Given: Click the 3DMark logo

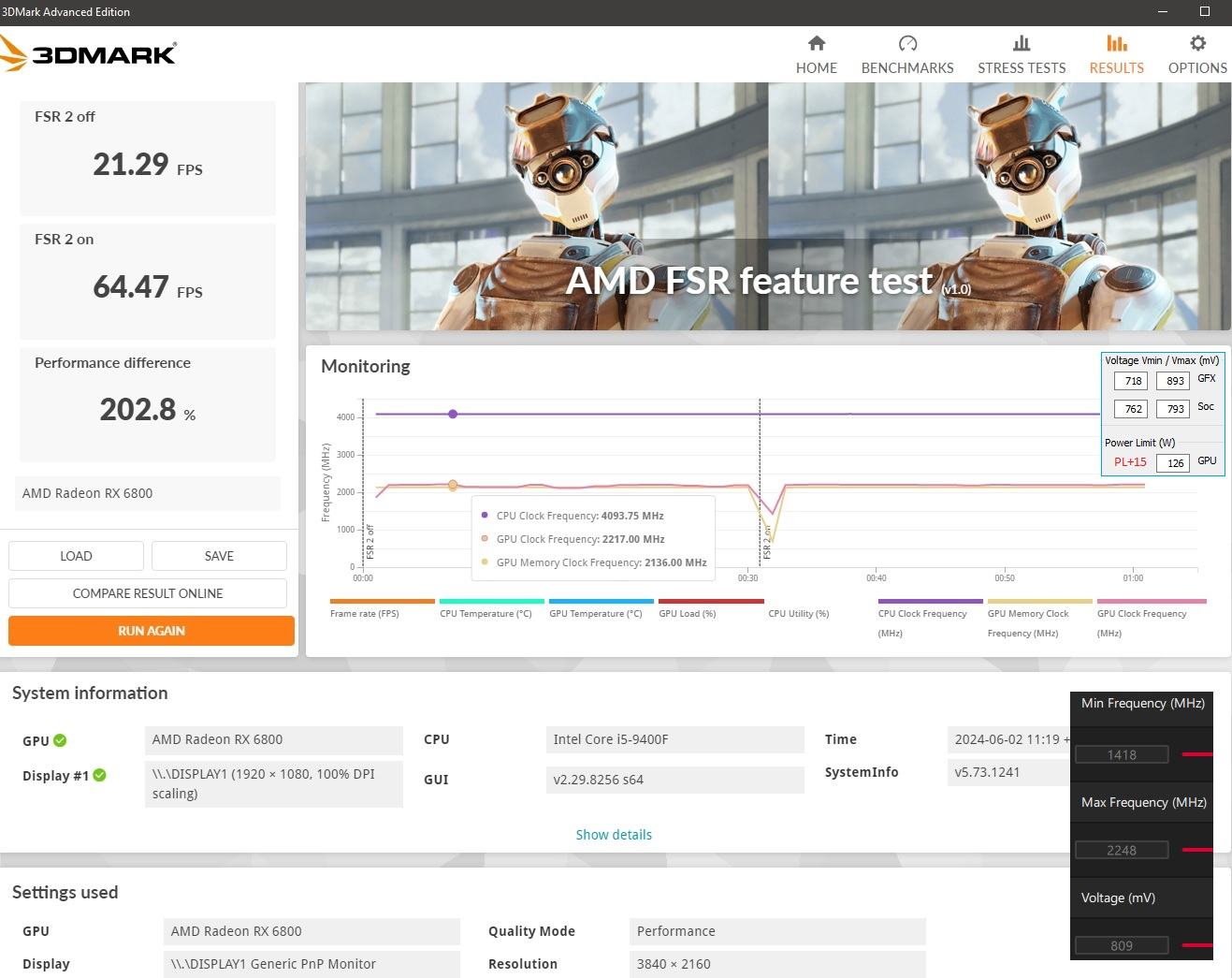Looking at the screenshot, I should click(89, 53).
